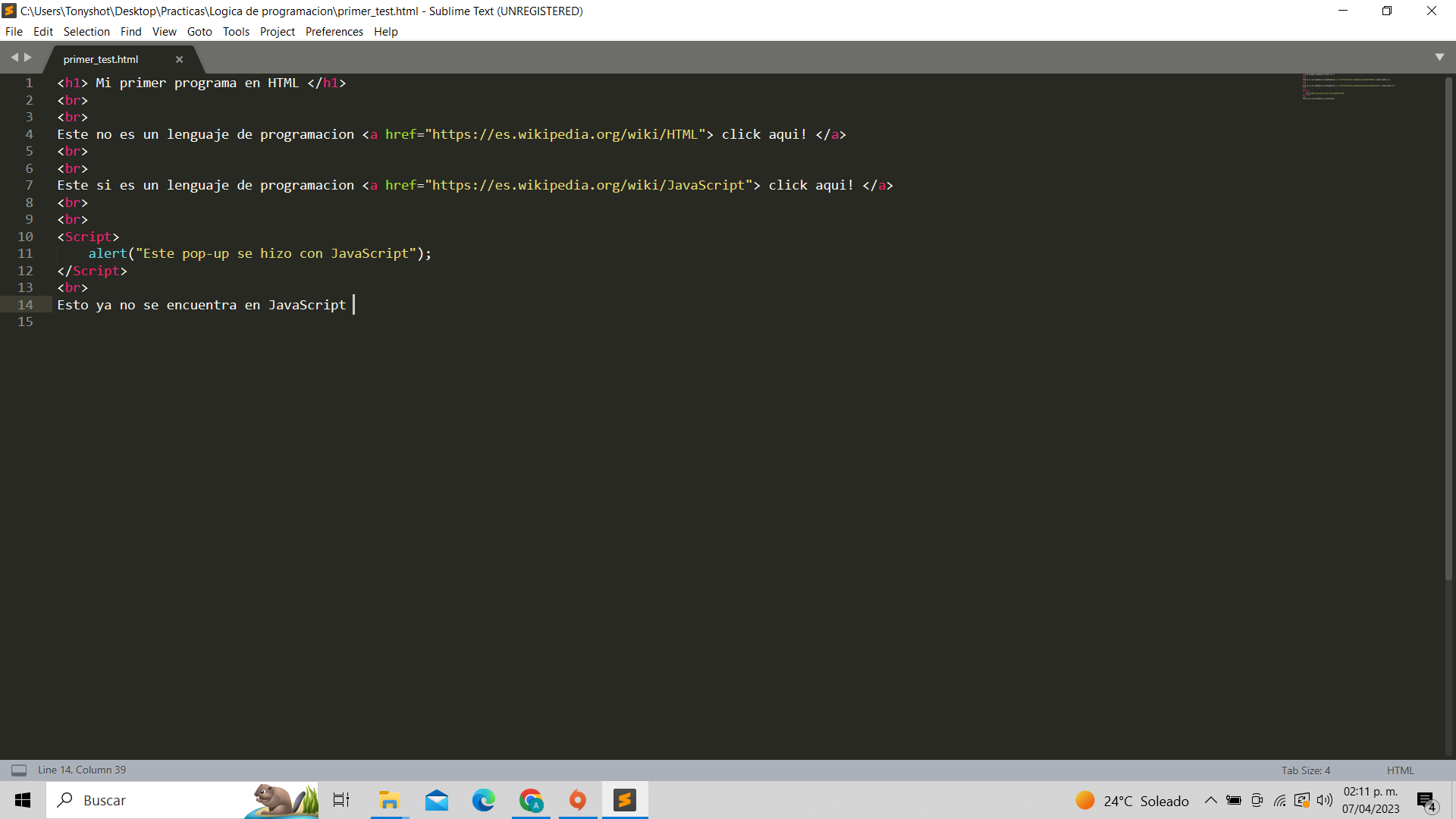Click the minimap code preview

tap(1348, 87)
